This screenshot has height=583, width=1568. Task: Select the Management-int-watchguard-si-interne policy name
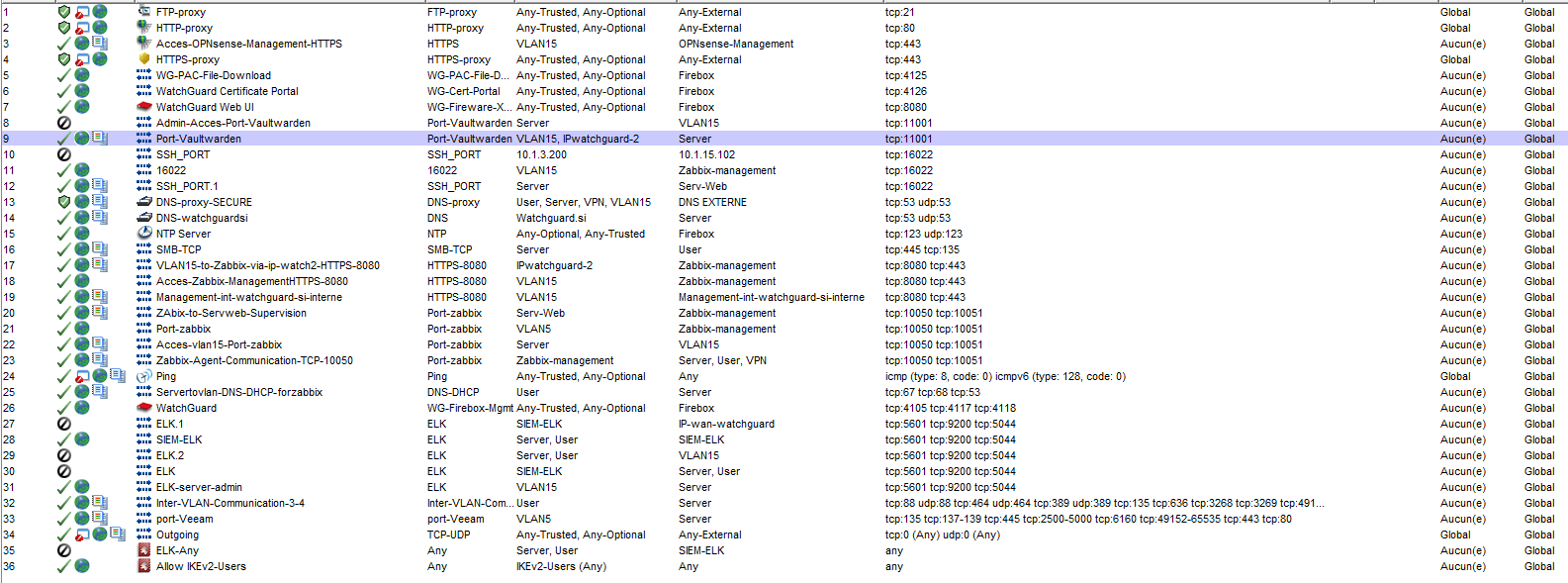pyautogui.click(x=249, y=297)
